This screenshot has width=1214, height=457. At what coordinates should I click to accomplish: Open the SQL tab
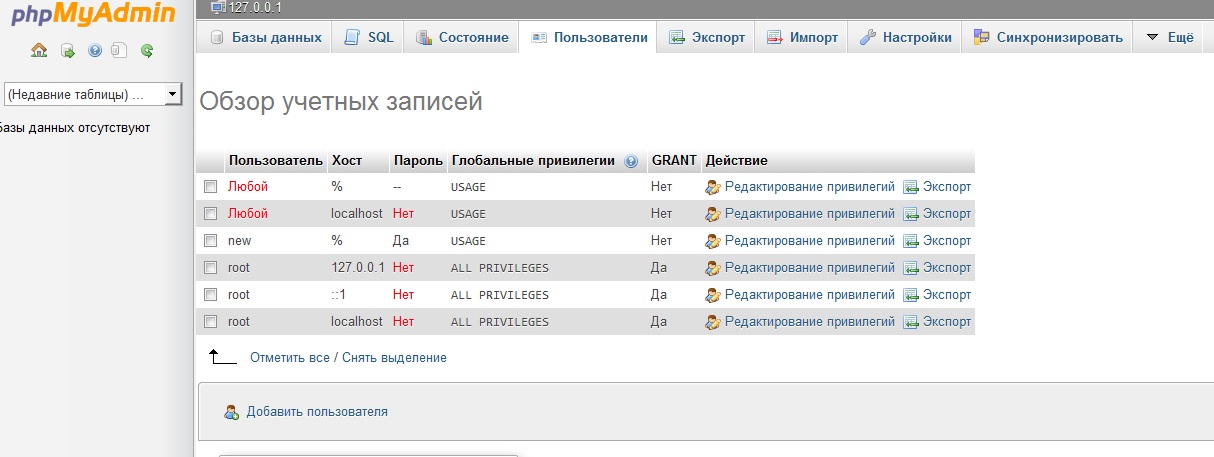pos(369,38)
